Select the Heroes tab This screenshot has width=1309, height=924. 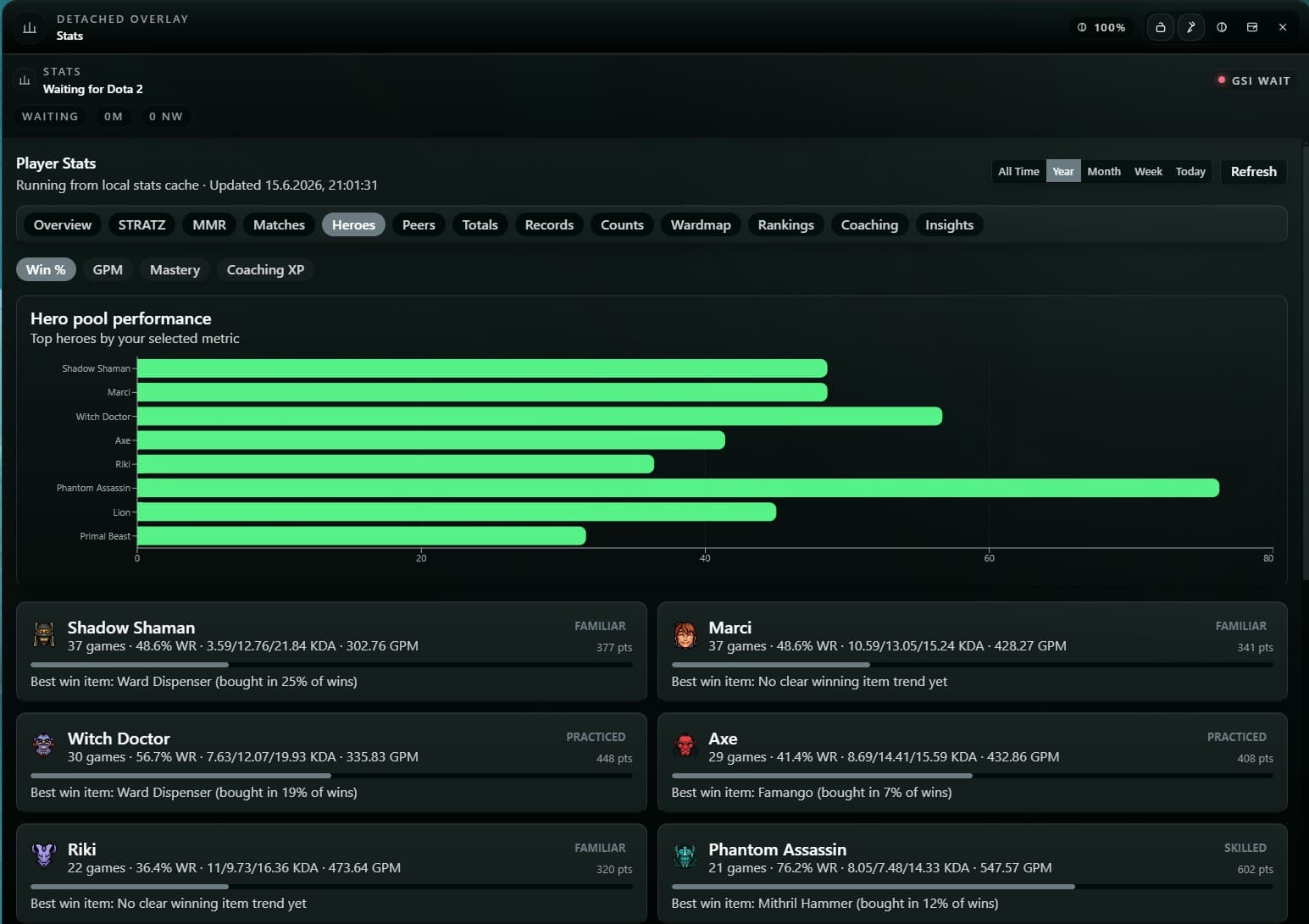353,224
